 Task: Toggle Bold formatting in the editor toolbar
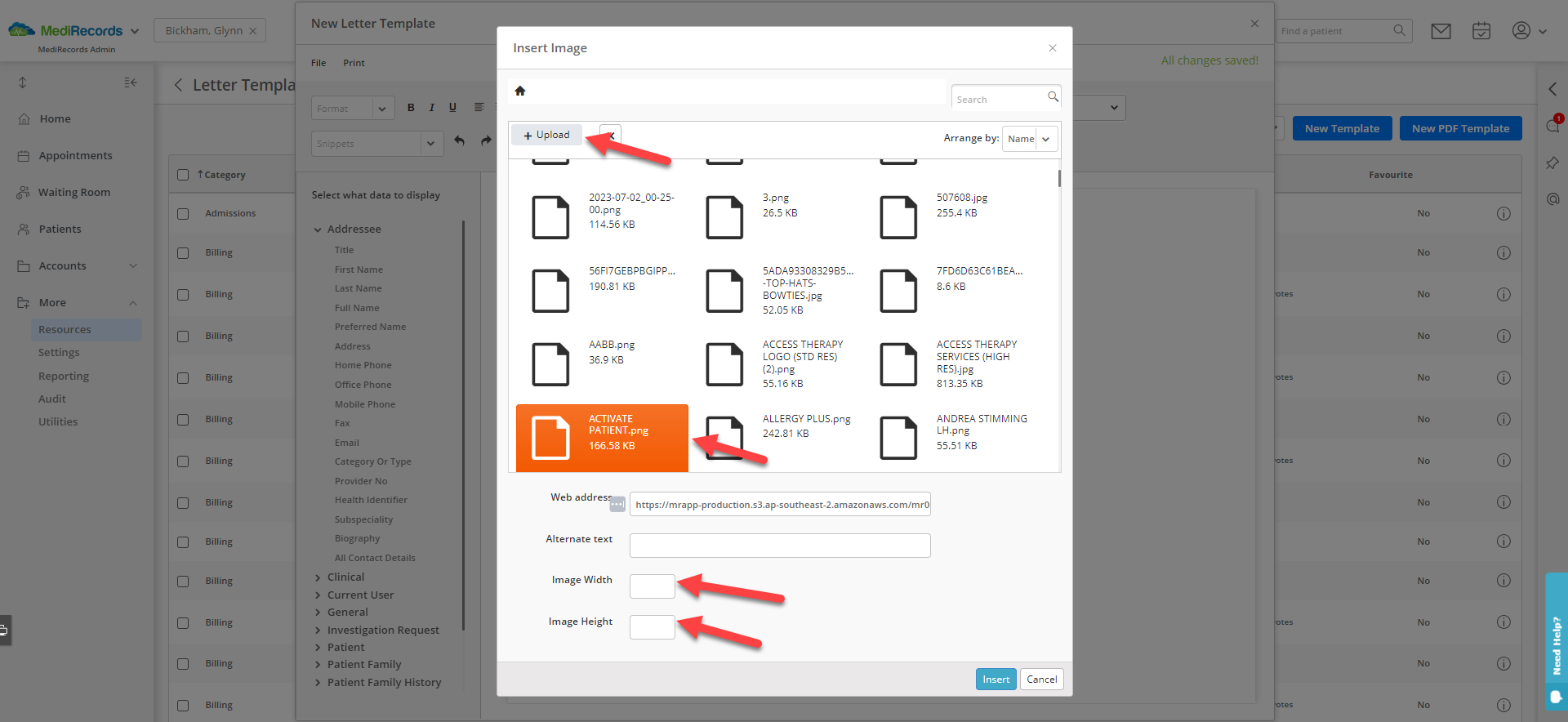click(x=411, y=108)
